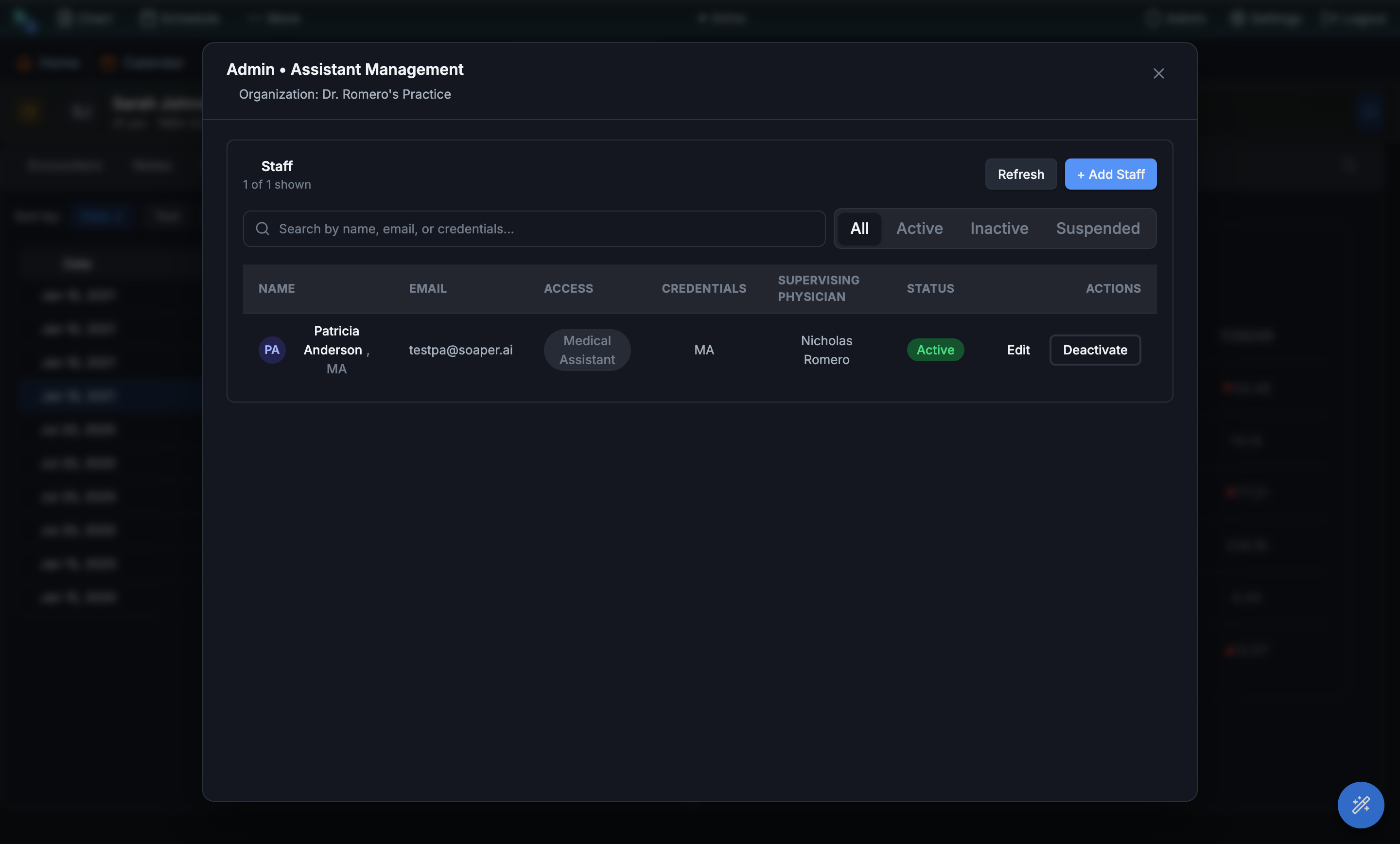Deactivate Patricia Anderson
1400x844 pixels.
[1094, 350]
